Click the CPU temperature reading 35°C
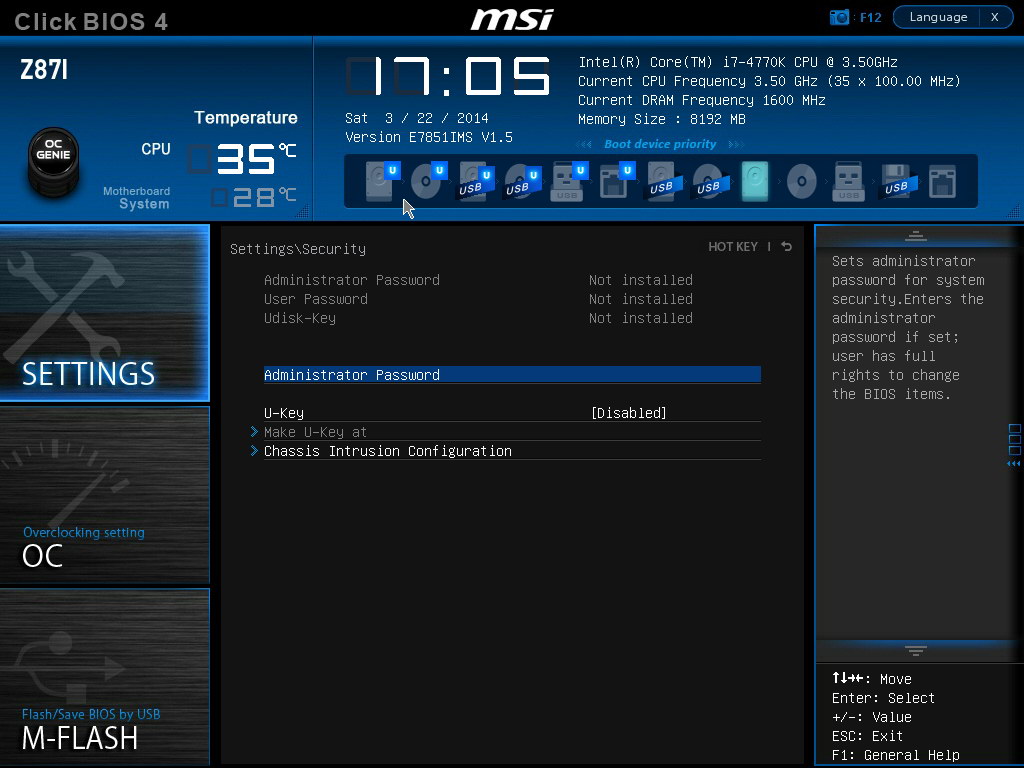 point(243,159)
